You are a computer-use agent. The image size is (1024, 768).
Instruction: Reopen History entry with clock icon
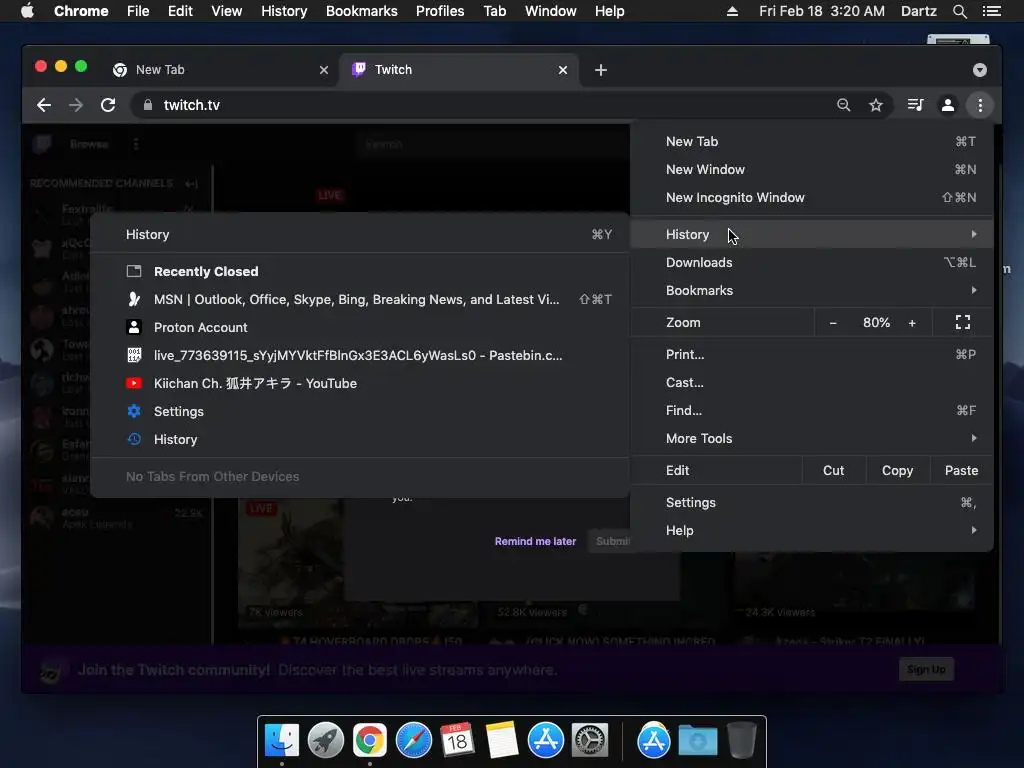pos(360,440)
